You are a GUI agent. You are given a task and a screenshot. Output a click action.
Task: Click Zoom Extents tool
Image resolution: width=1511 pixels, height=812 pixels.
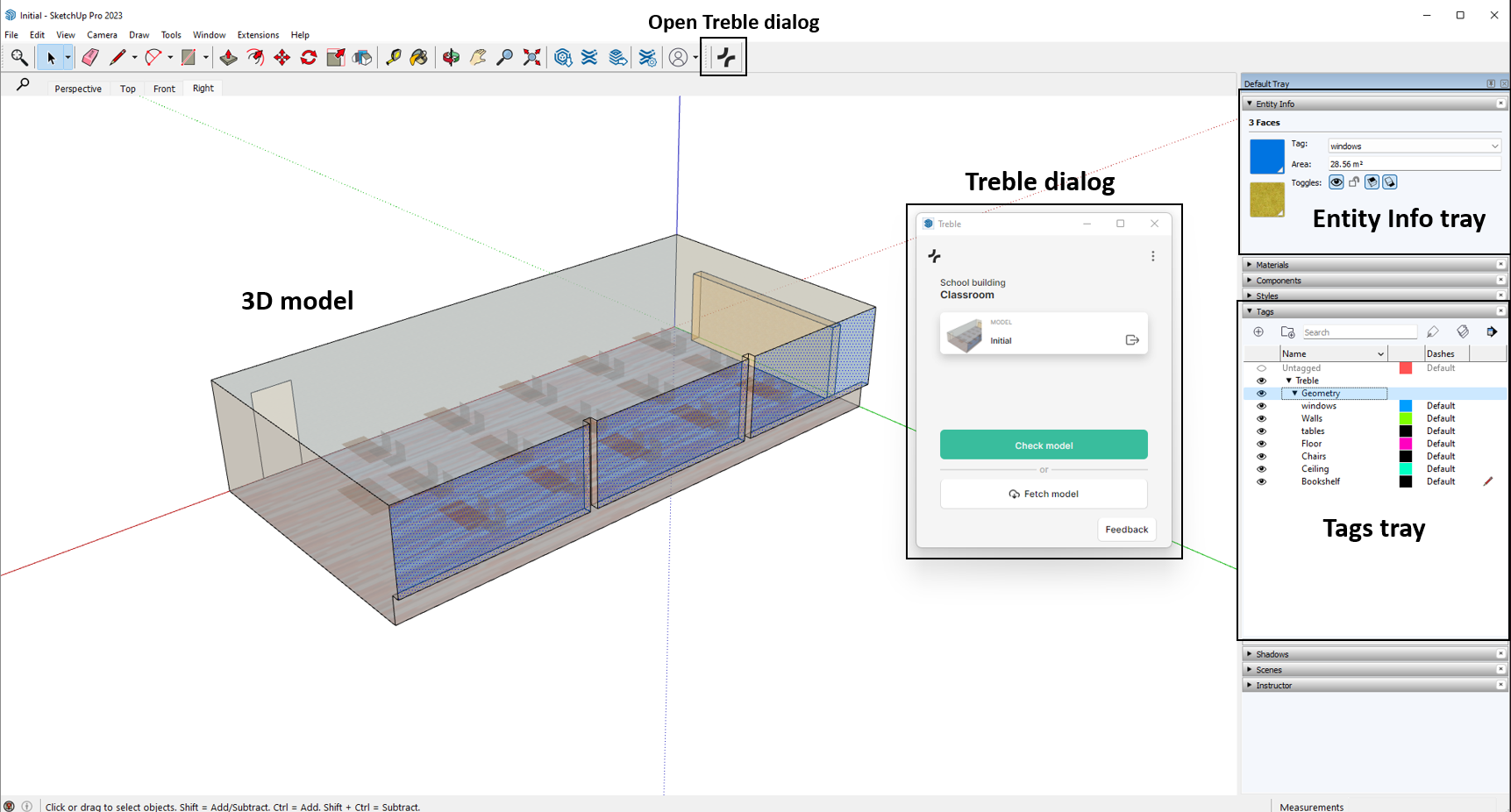click(531, 58)
